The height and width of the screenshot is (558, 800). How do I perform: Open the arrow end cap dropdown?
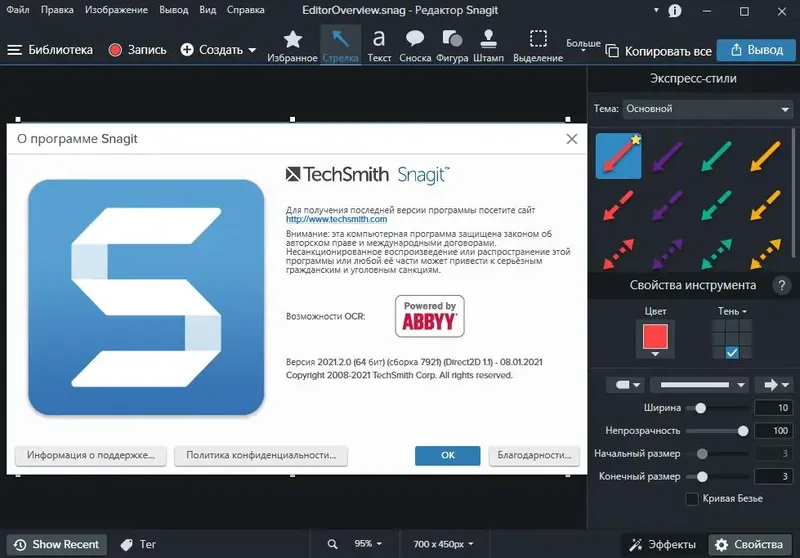tap(776, 385)
